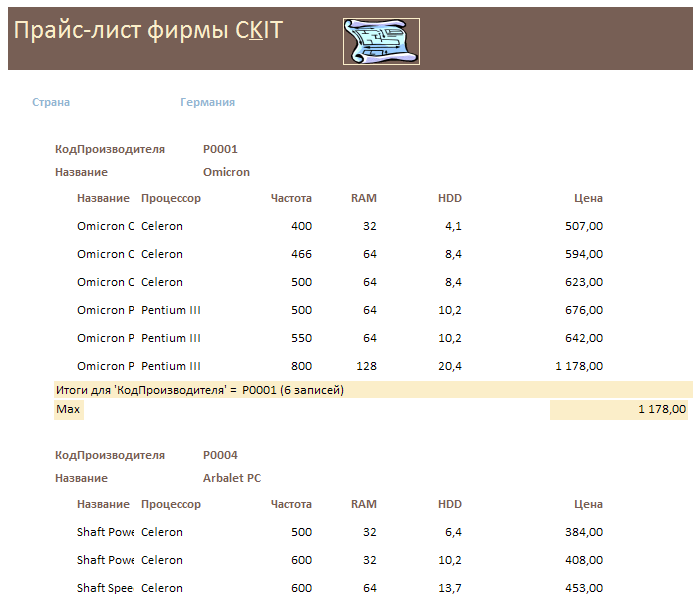Screen dimensions: 693x604
Task: Select the Страна label
Action: click(x=51, y=102)
